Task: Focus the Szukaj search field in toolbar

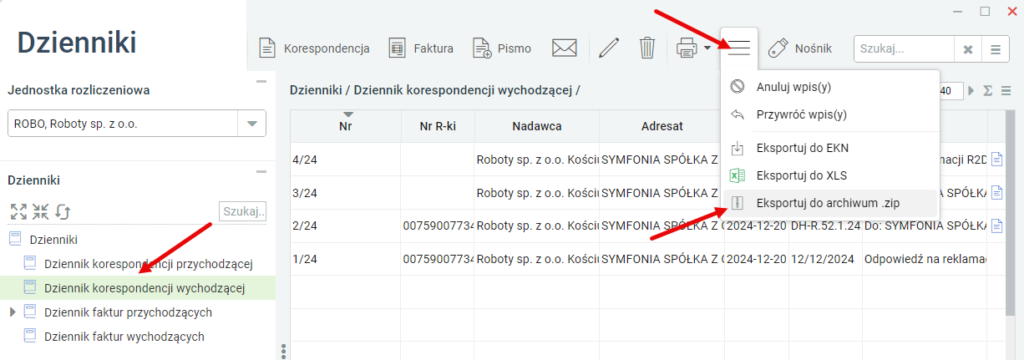Action: point(904,49)
